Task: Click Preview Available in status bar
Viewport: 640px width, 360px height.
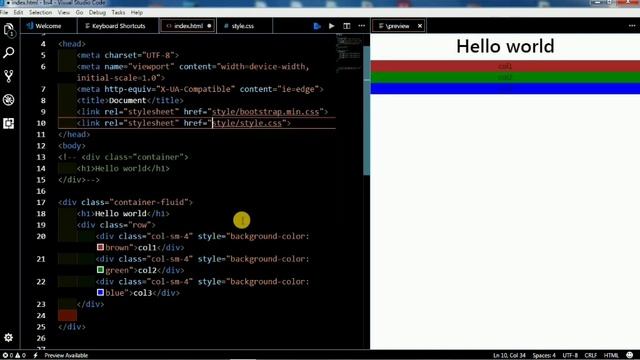Action: pos(66,356)
